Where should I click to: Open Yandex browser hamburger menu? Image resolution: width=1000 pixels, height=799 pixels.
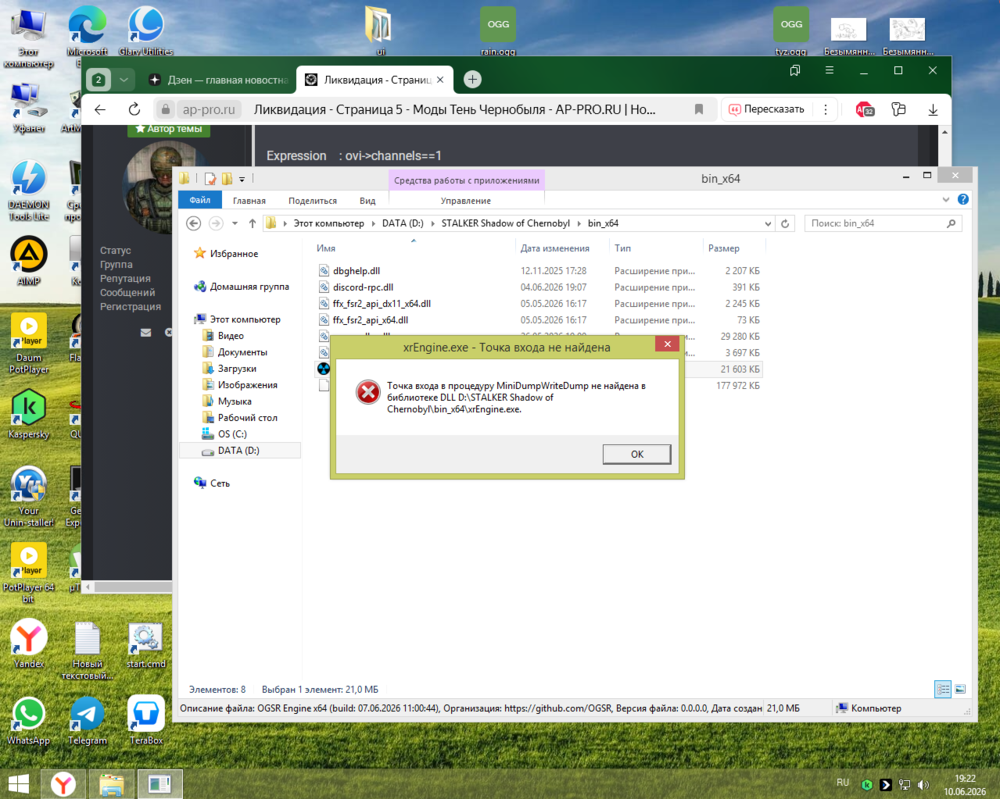pos(829,70)
